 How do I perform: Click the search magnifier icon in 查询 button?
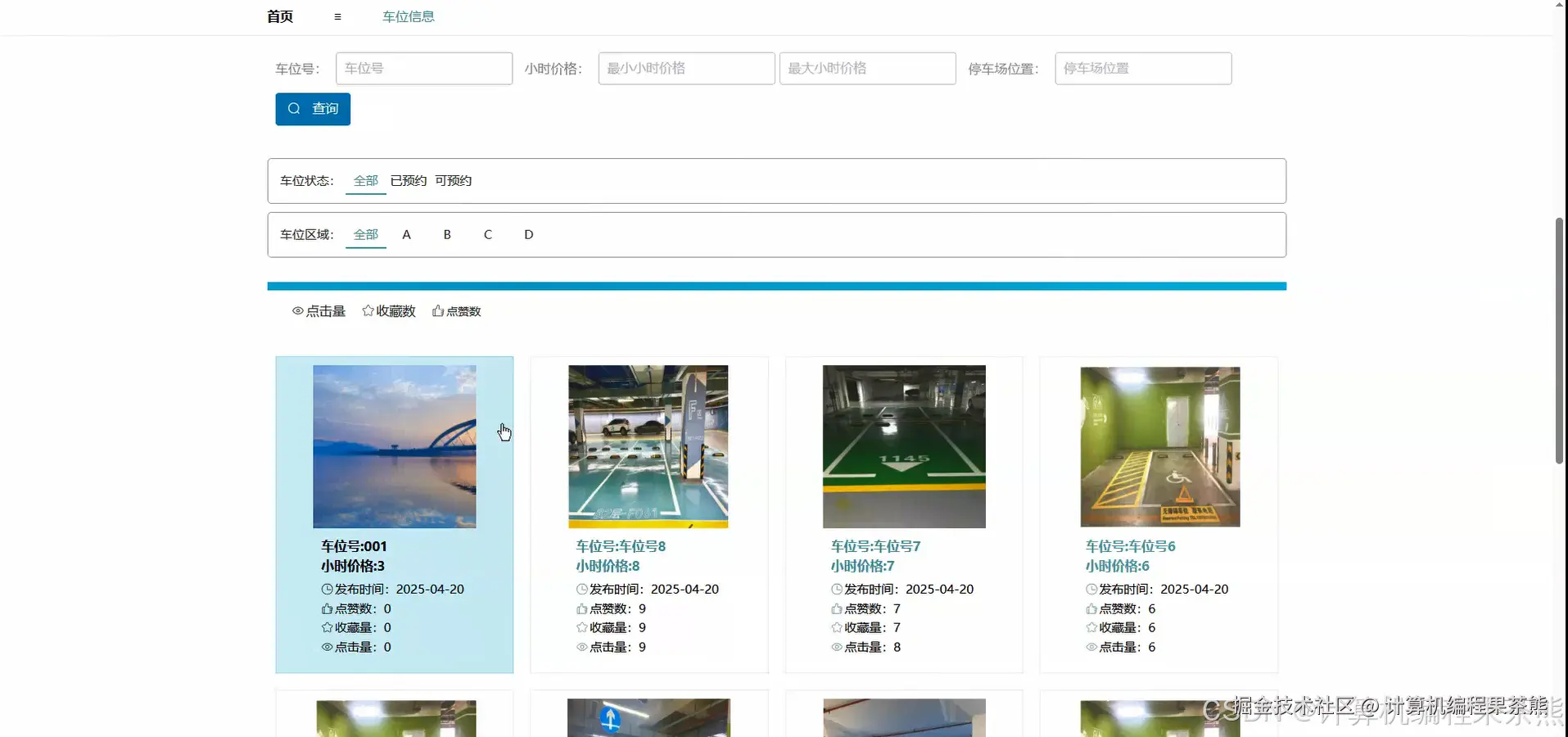click(294, 109)
